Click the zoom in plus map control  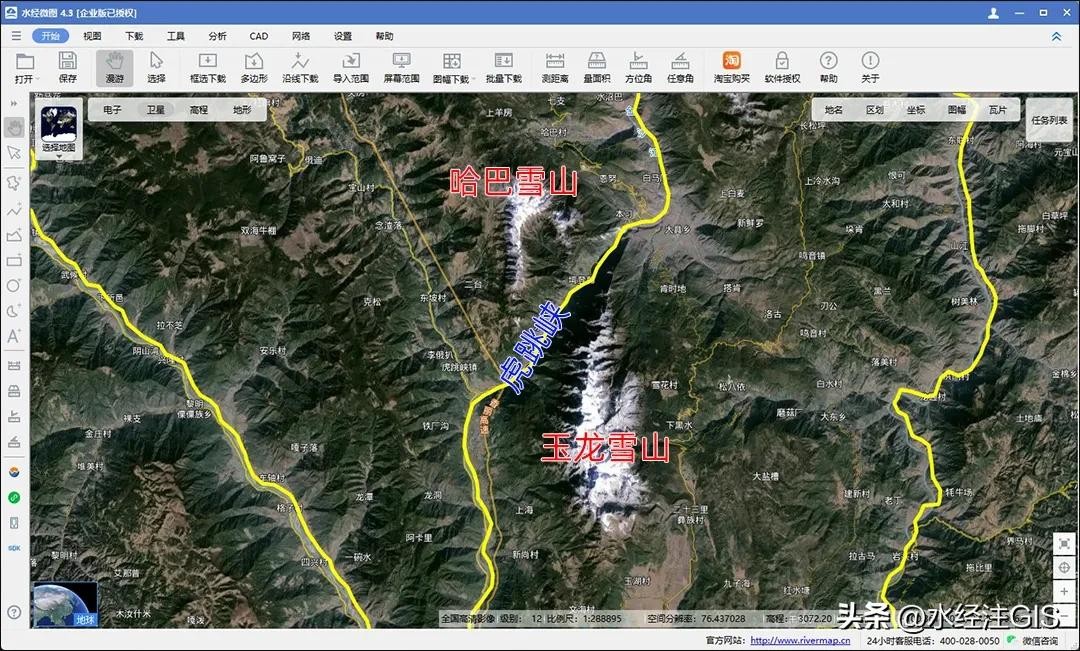[x=1064, y=592]
